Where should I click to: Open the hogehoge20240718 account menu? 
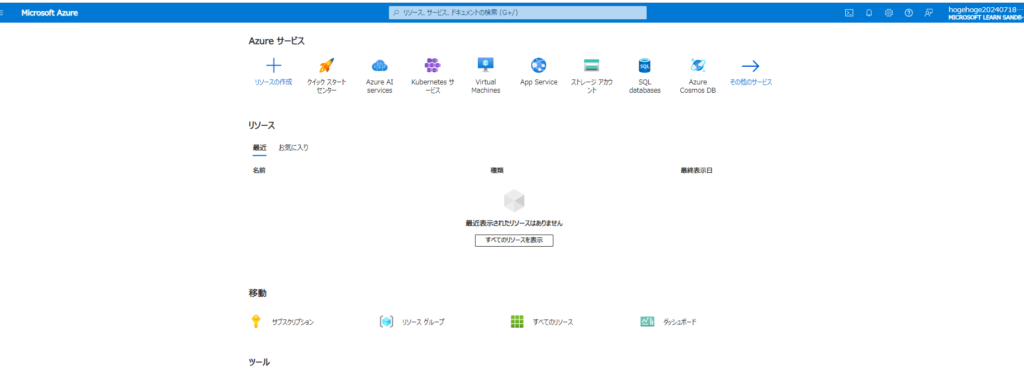(985, 13)
